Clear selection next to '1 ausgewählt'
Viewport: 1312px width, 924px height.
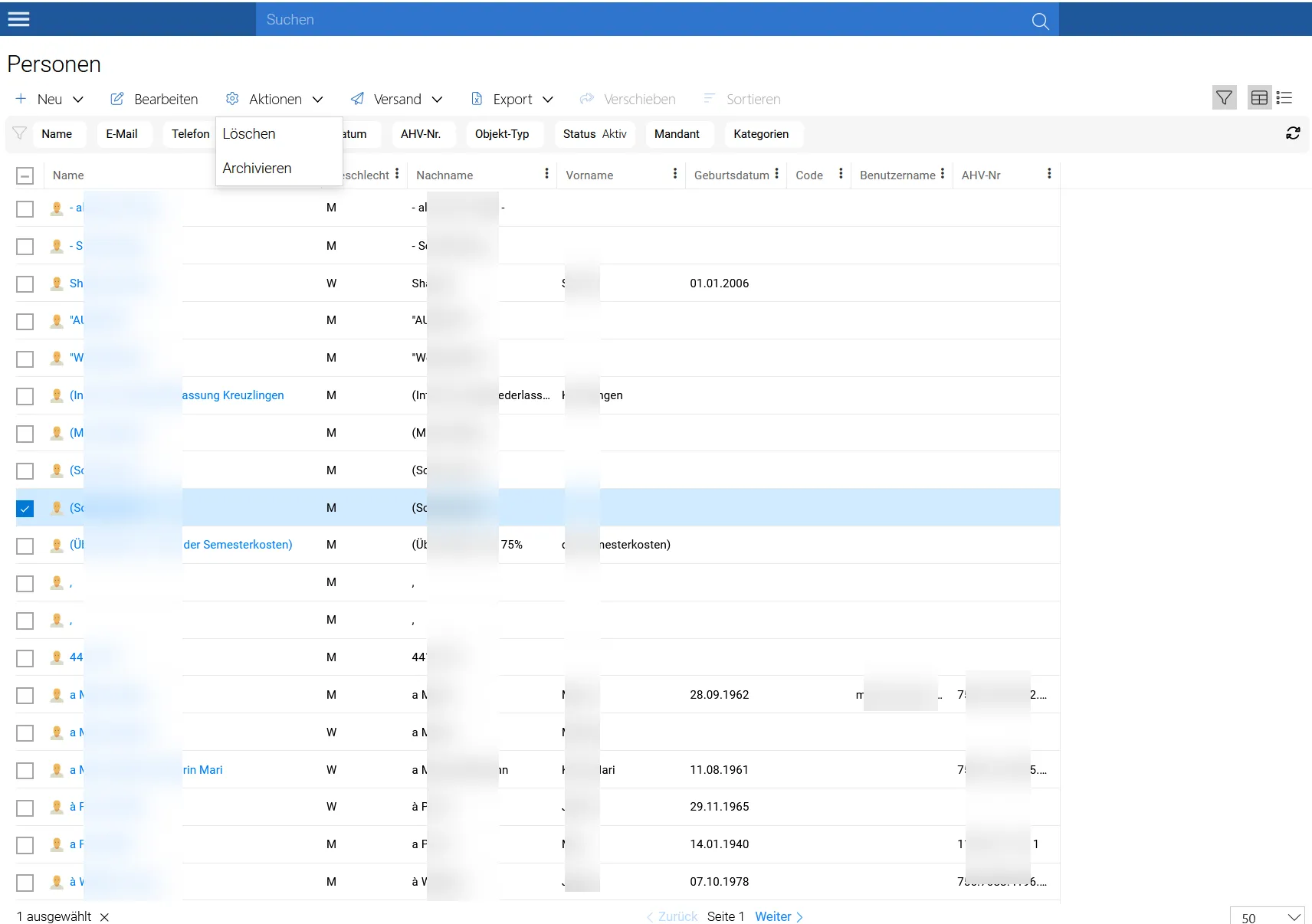tap(104, 917)
